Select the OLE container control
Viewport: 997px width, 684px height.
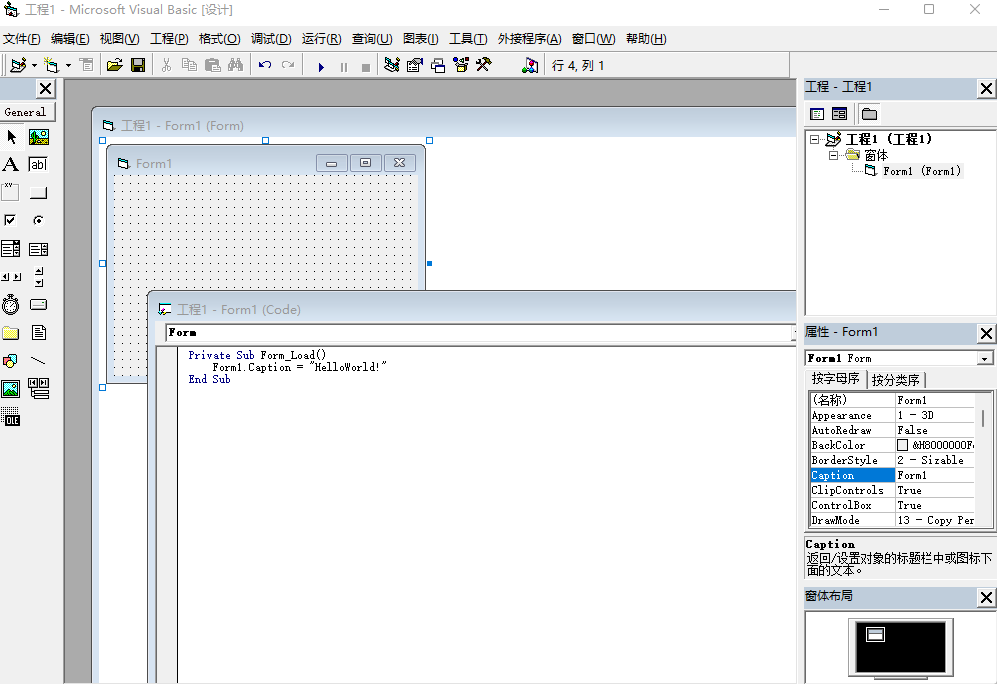[10, 417]
